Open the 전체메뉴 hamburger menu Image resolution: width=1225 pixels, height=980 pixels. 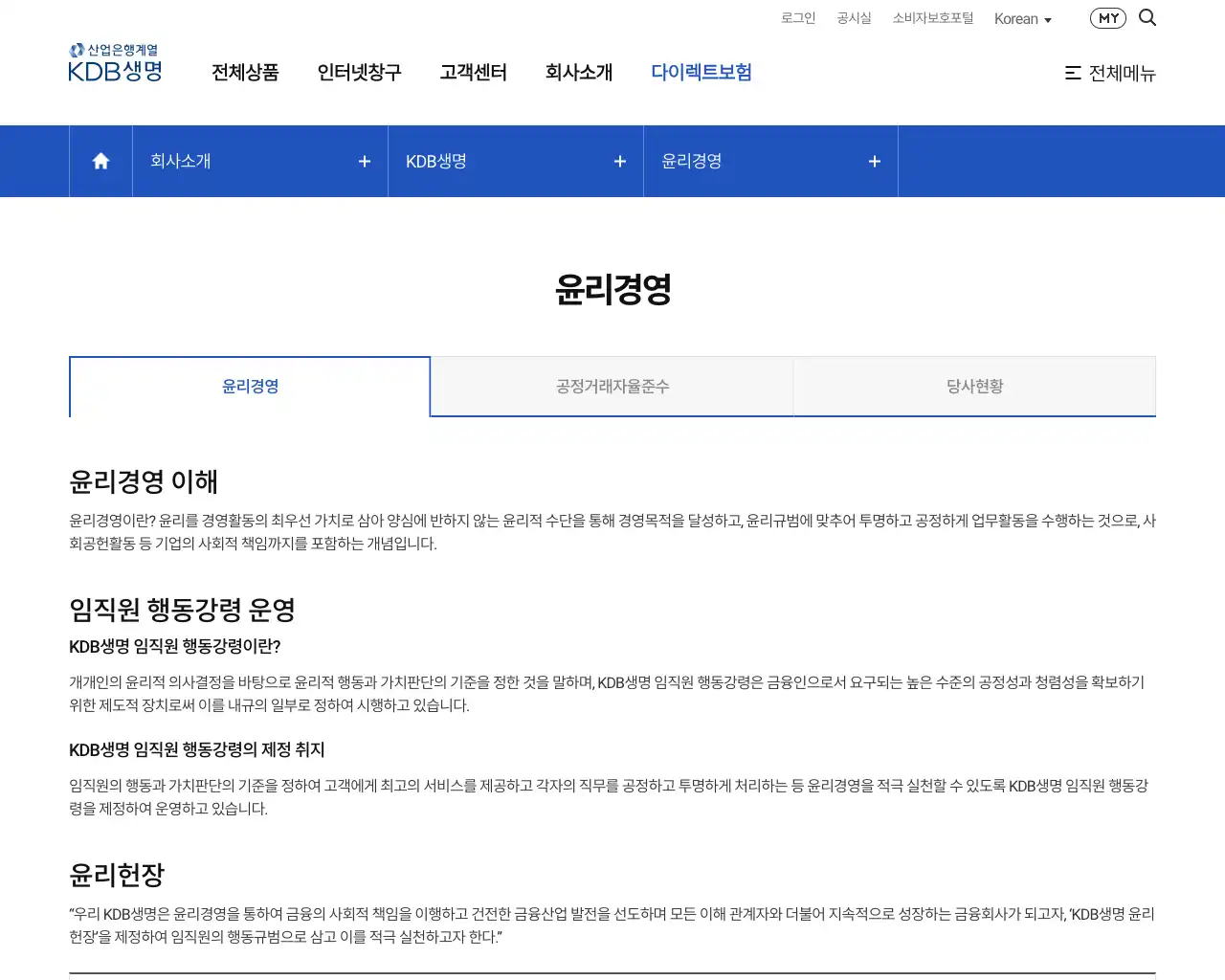(x=1110, y=74)
